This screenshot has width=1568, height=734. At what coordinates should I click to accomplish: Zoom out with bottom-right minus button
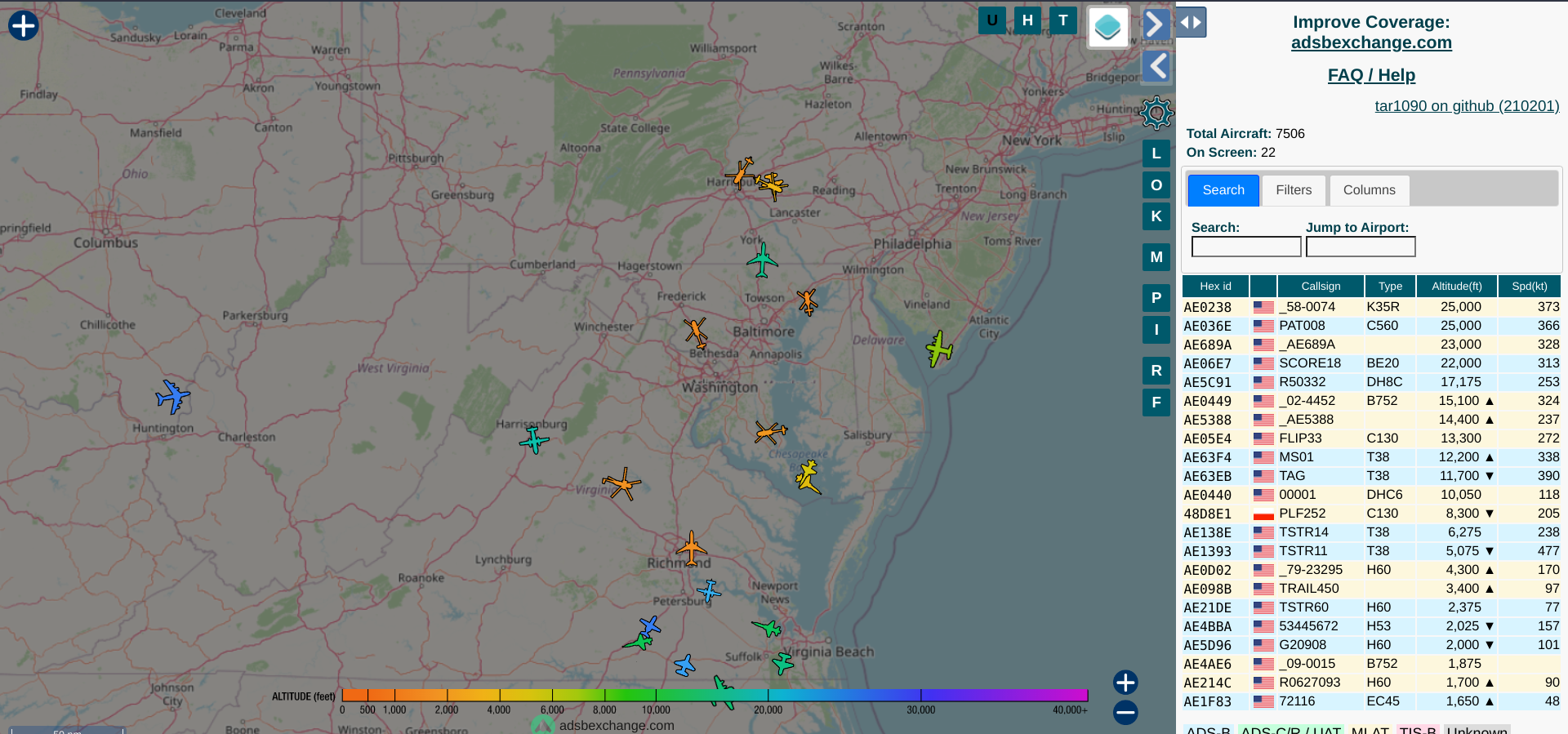1125,712
